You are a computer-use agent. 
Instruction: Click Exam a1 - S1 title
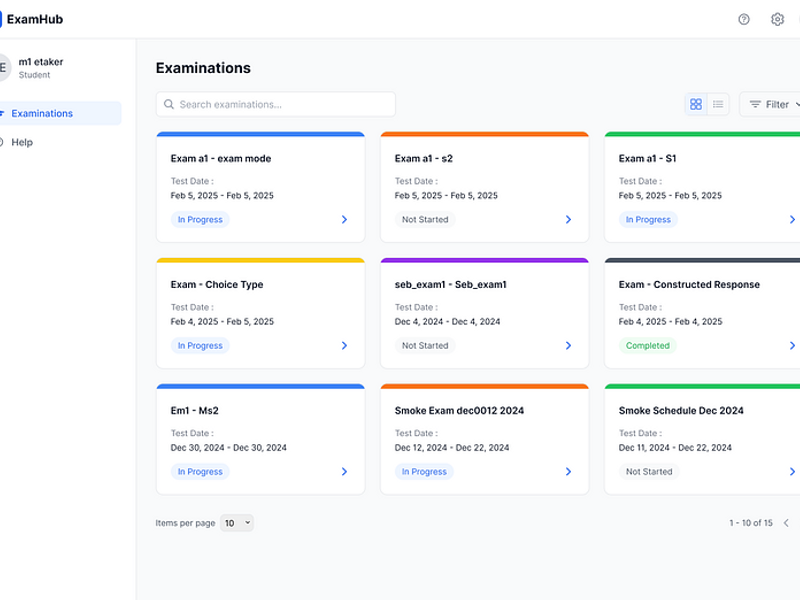click(x=647, y=159)
